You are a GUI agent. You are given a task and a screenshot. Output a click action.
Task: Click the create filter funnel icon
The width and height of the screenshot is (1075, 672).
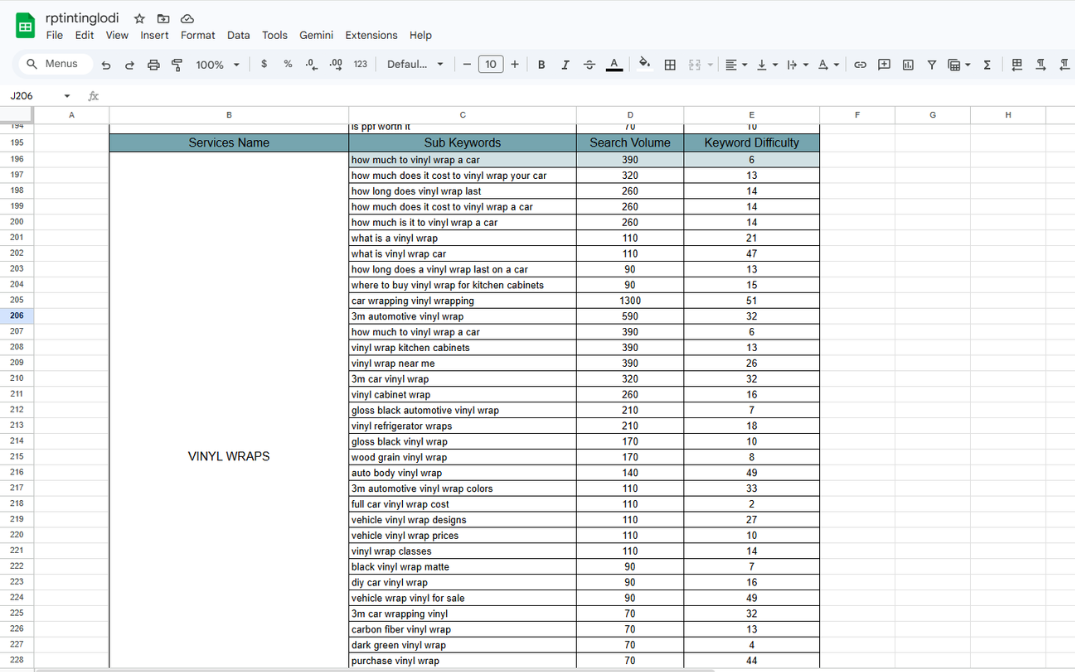[932, 65]
